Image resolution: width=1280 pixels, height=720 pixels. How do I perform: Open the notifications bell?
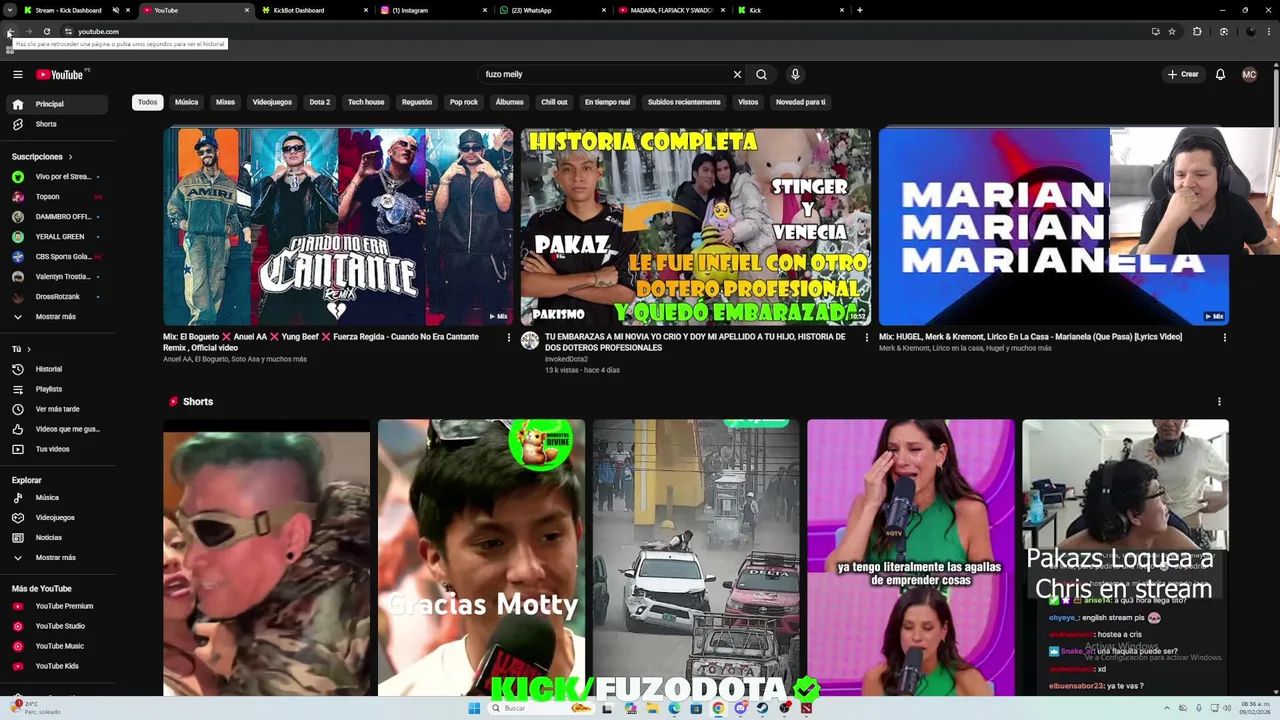(x=1220, y=74)
